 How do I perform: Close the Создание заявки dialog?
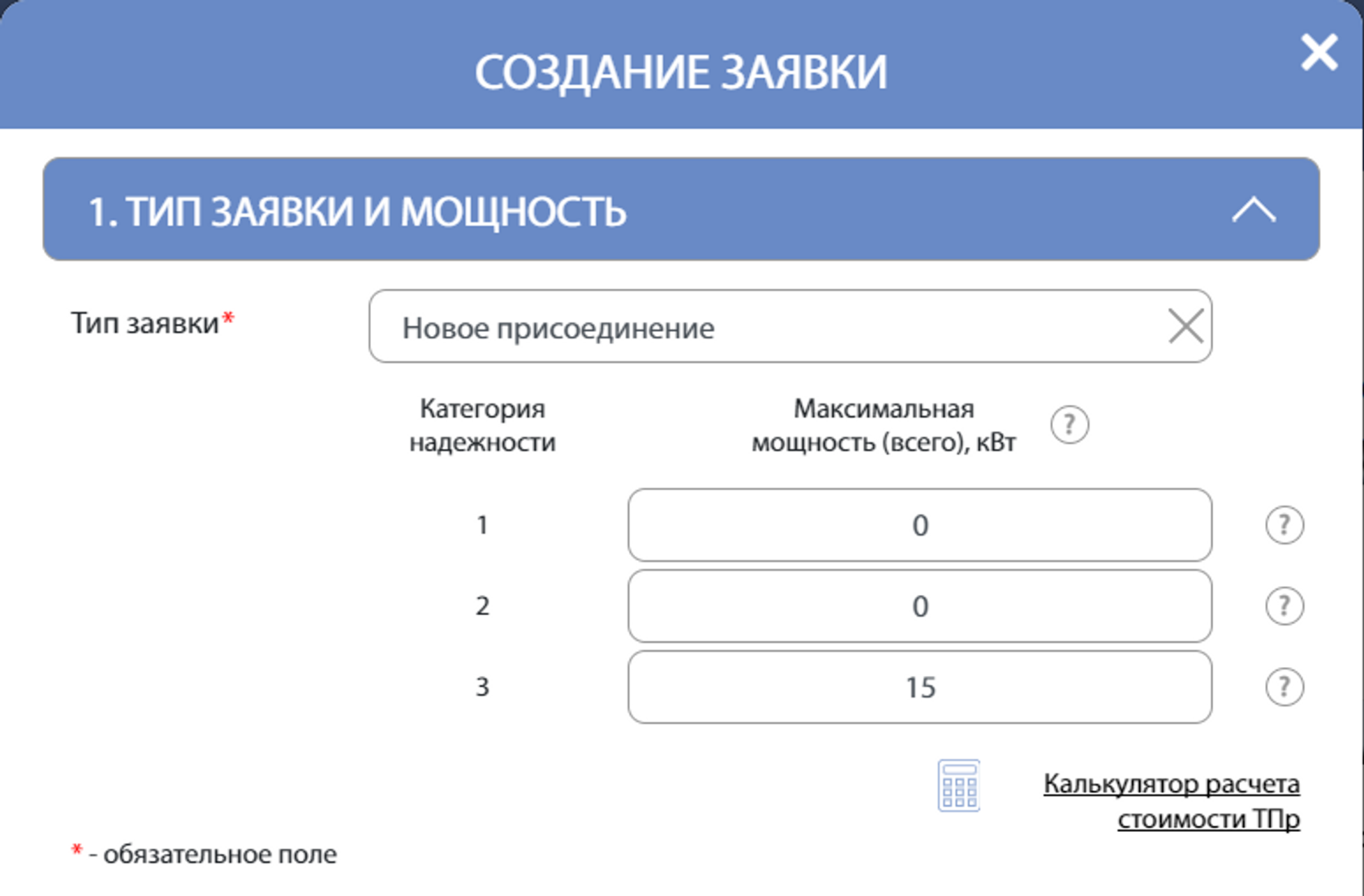[1319, 53]
